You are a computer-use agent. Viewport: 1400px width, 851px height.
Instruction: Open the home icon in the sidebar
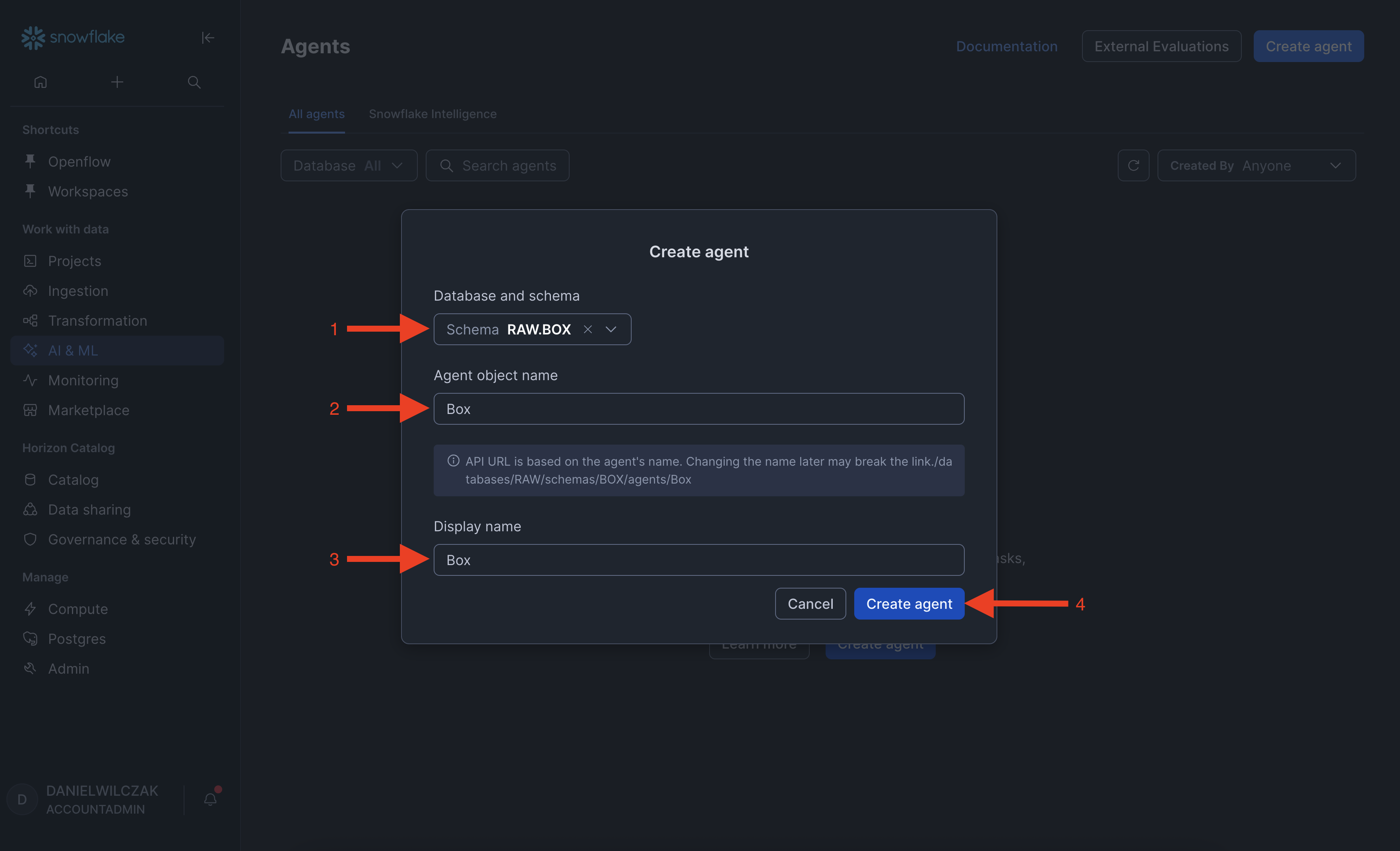(x=40, y=82)
